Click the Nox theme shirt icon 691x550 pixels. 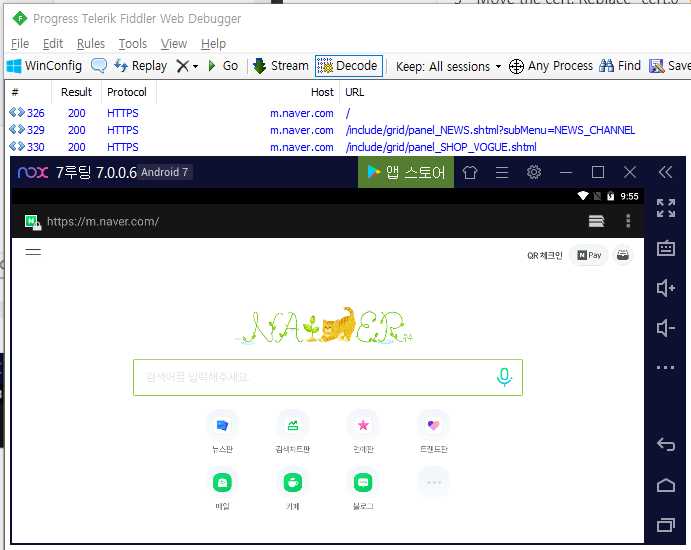pyautogui.click(x=470, y=172)
